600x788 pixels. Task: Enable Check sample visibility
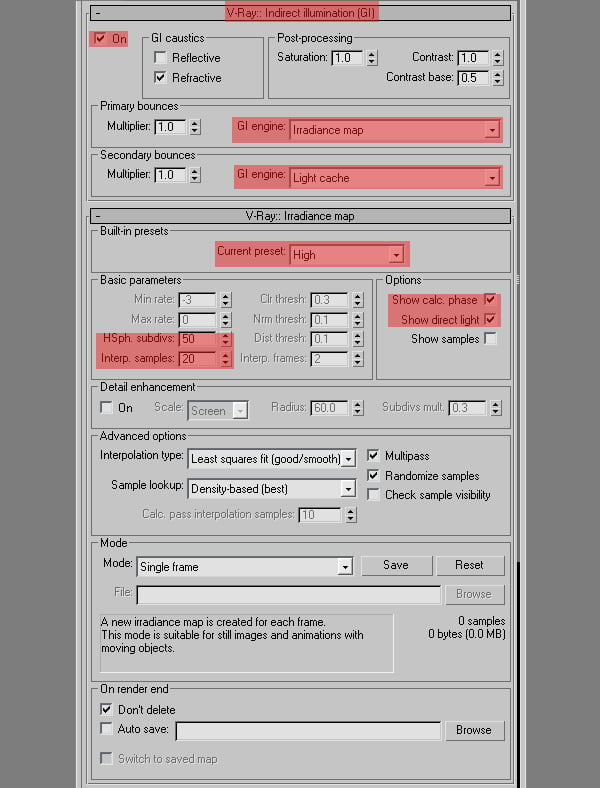(x=373, y=495)
